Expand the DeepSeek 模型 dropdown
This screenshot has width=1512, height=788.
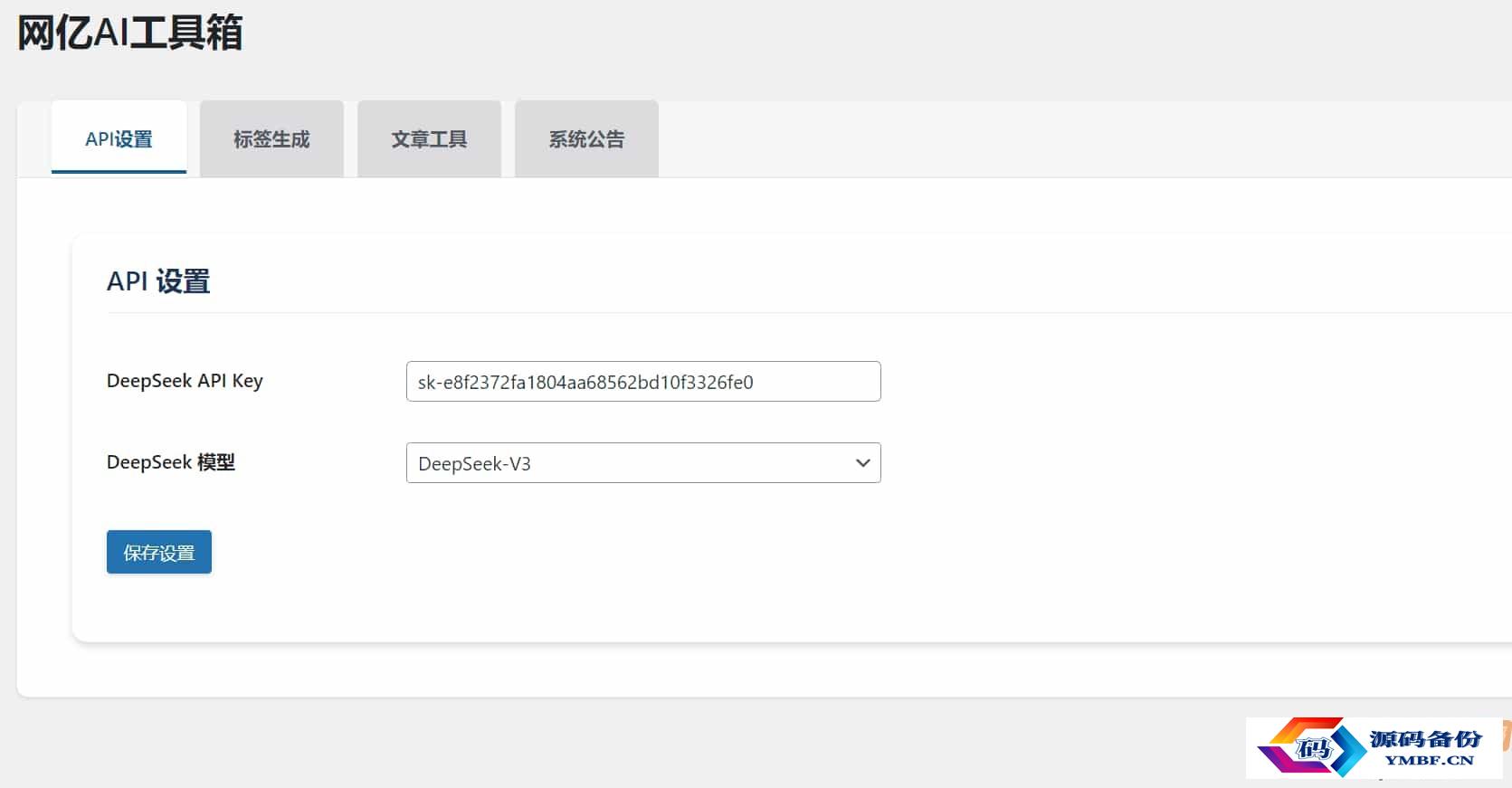643,463
